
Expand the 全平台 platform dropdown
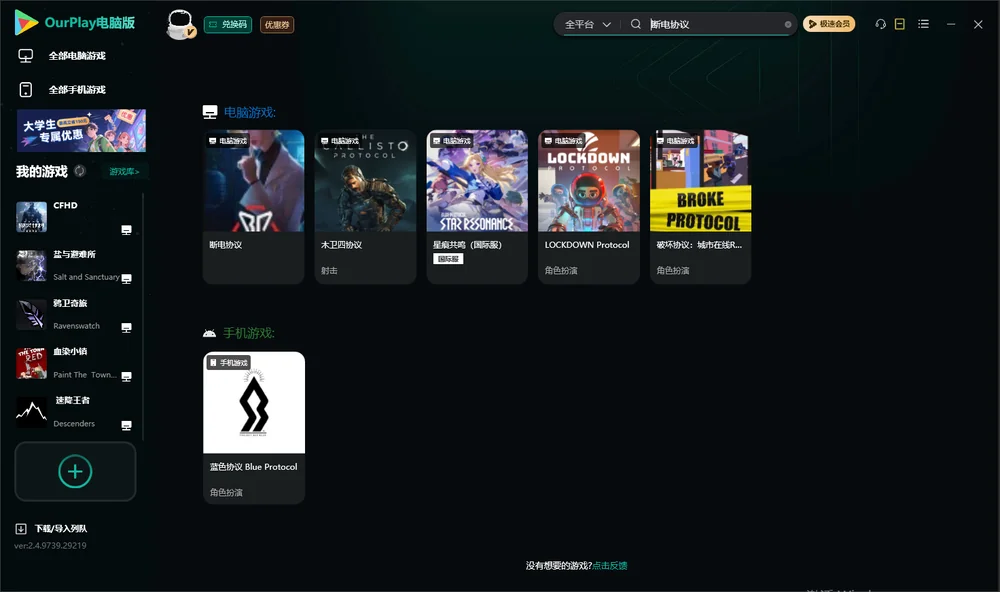[587, 24]
